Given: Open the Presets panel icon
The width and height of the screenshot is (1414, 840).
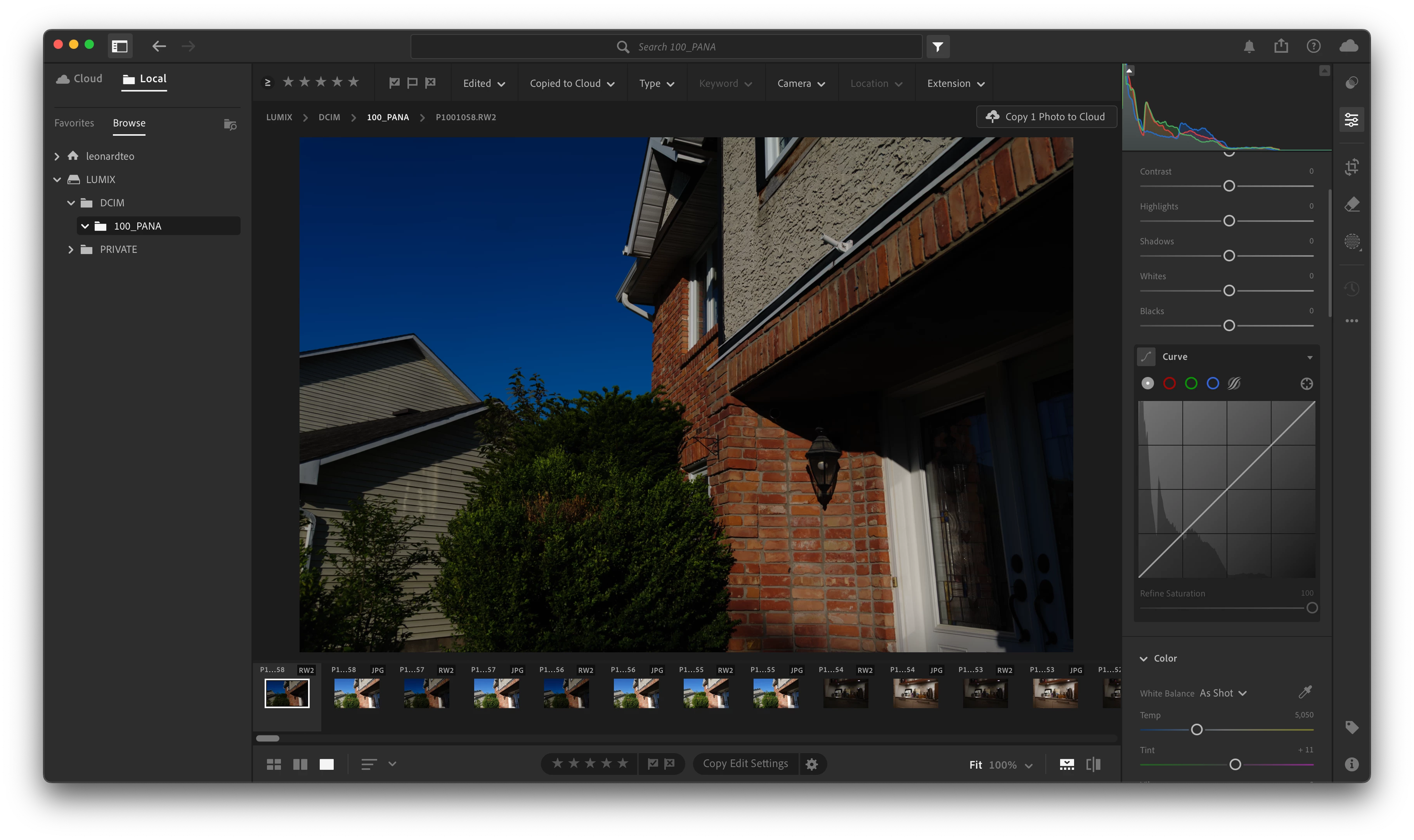Looking at the screenshot, I should (x=1352, y=83).
